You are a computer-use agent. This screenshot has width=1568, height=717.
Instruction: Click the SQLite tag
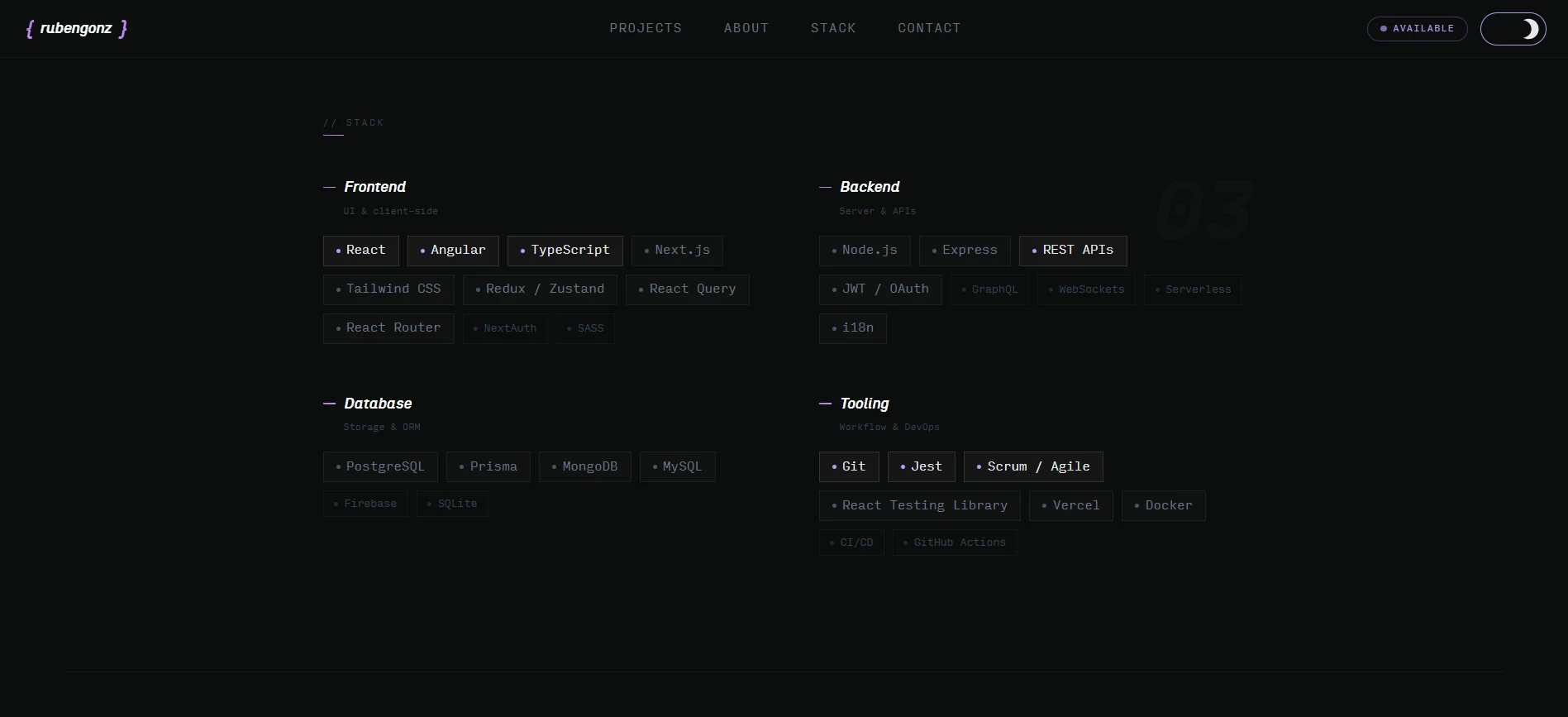452,504
